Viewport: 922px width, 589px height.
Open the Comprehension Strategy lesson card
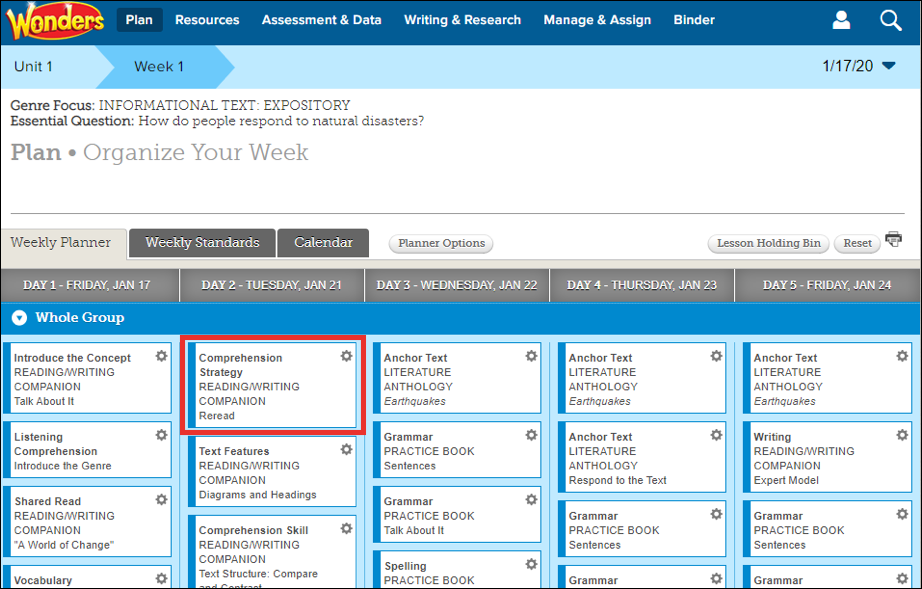tap(262, 387)
